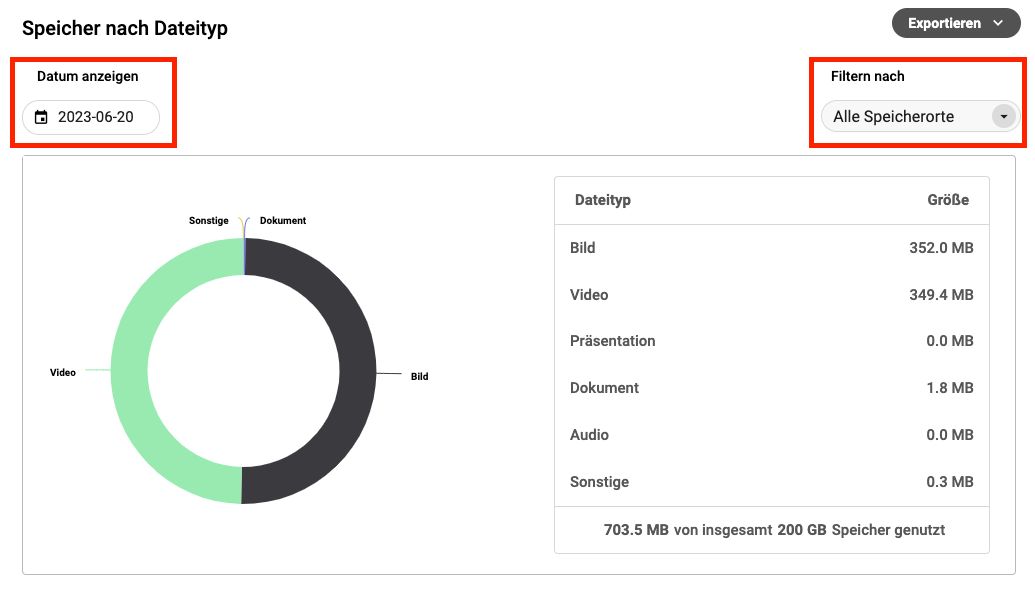This screenshot has width=1035, height=593.
Task: Select the Audio table row
Action: pyautogui.click(x=771, y=435)
